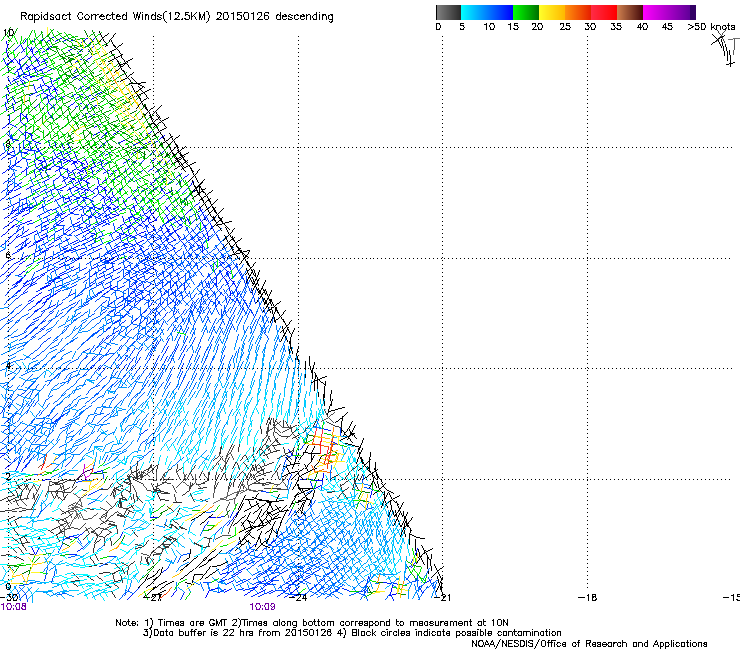This screenshot has height=650, width=740.
Task: Click the red 30–35 knots color segment
Action: [x=604, y=12]
